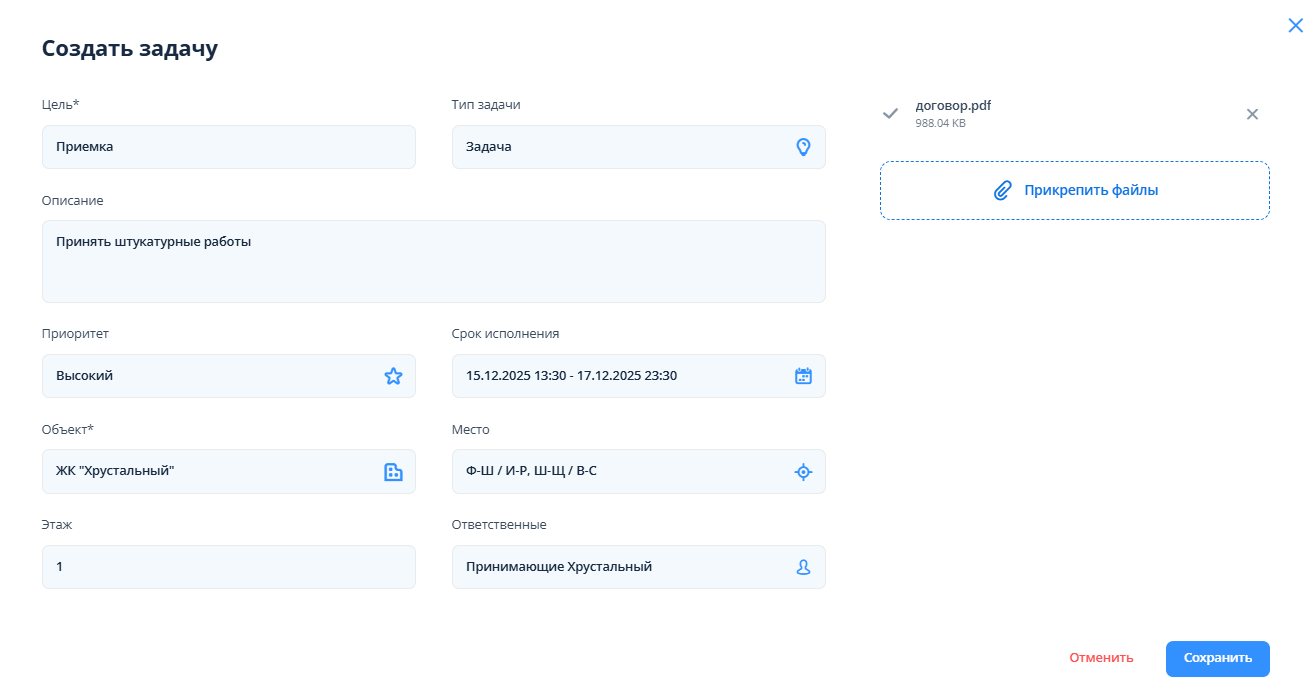Focus the Цель input field
Viewport: 1316px width, 695px height.
point(228,147)
